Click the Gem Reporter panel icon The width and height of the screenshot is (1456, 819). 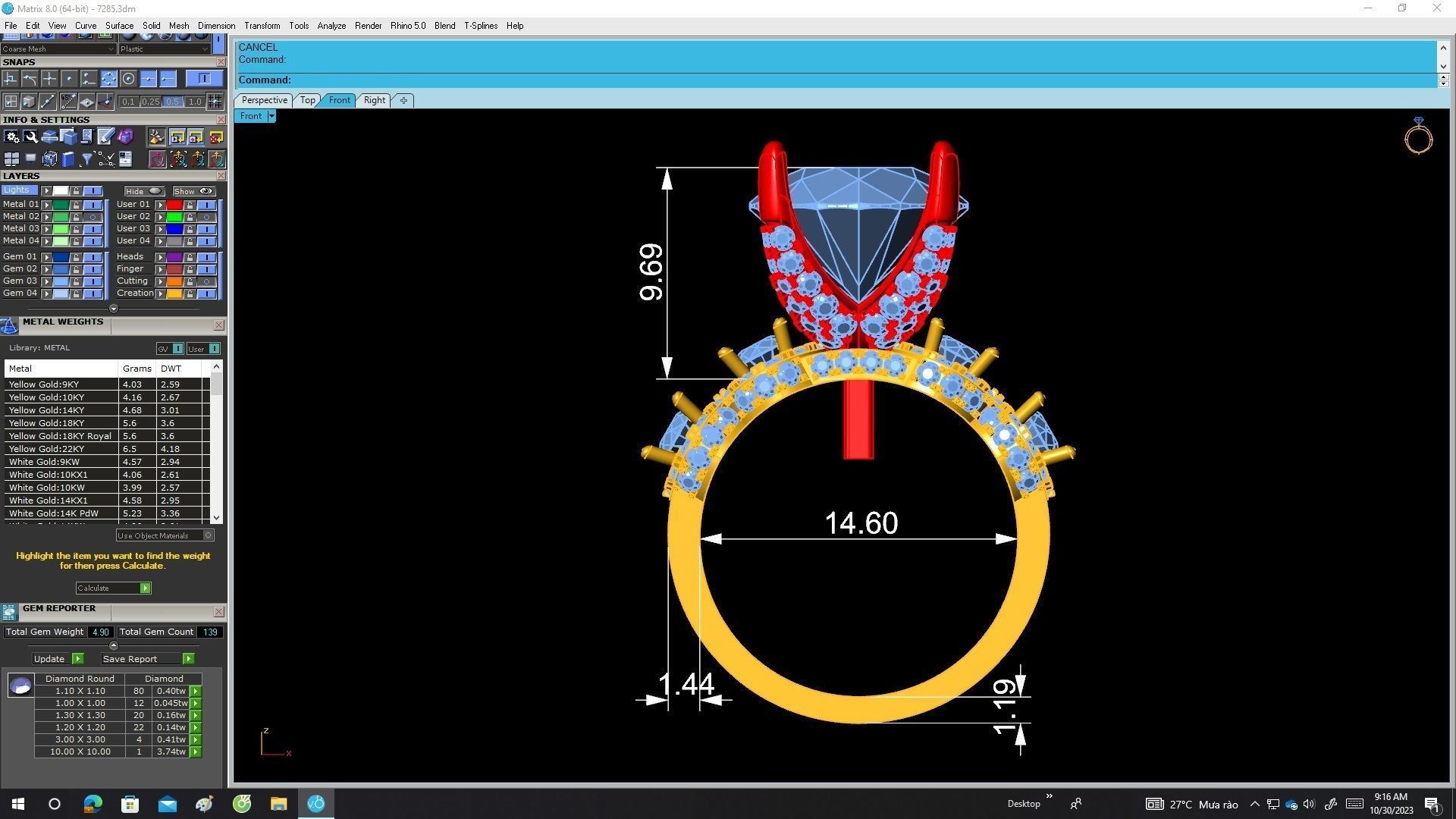tap(9, 612)
